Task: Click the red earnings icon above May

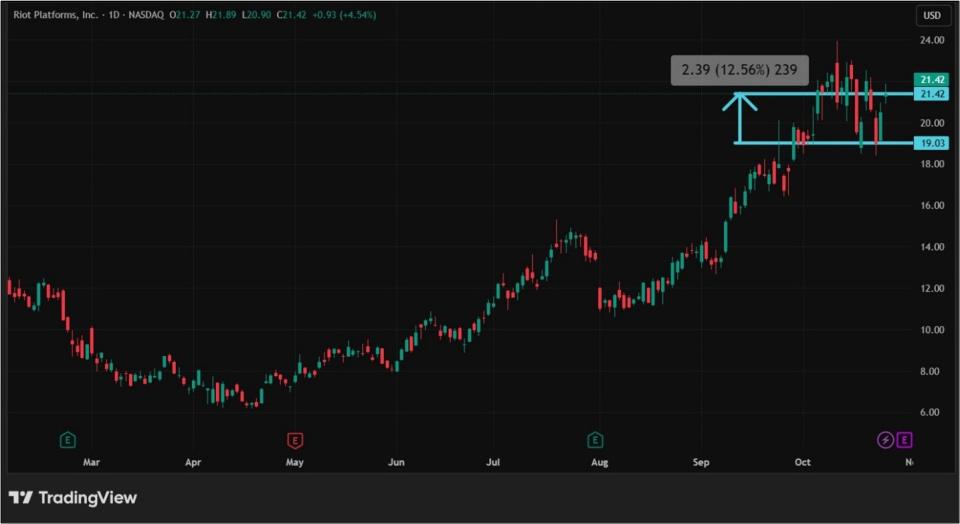Action: coord(295,439)
